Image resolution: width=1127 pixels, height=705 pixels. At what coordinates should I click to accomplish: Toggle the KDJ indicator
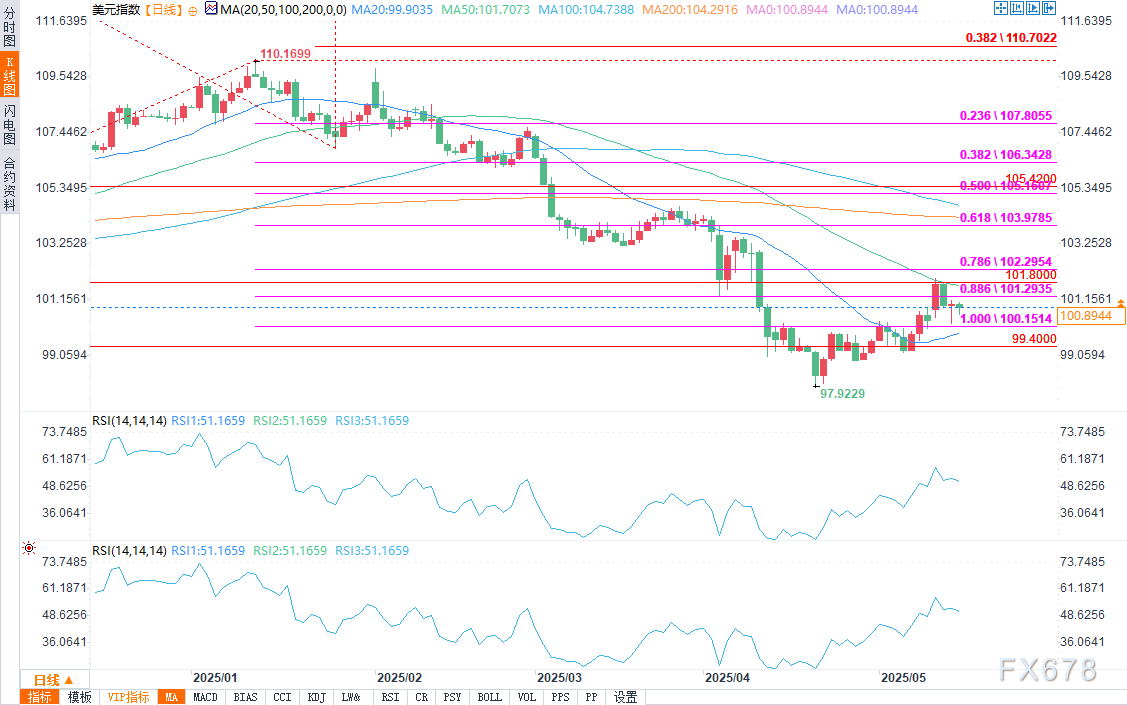[316, 697]
